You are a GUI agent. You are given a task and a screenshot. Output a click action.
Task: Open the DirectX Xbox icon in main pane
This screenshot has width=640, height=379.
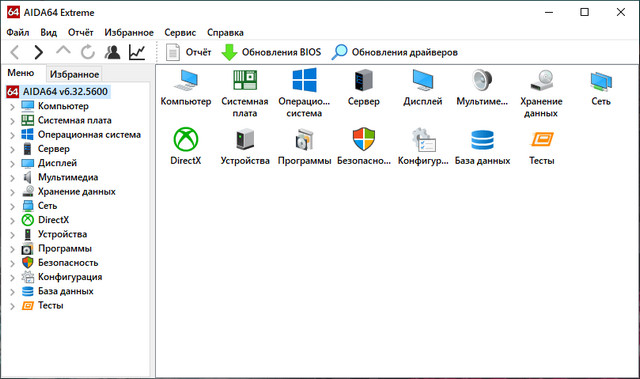pyautogui.click(x=186, y=139)
